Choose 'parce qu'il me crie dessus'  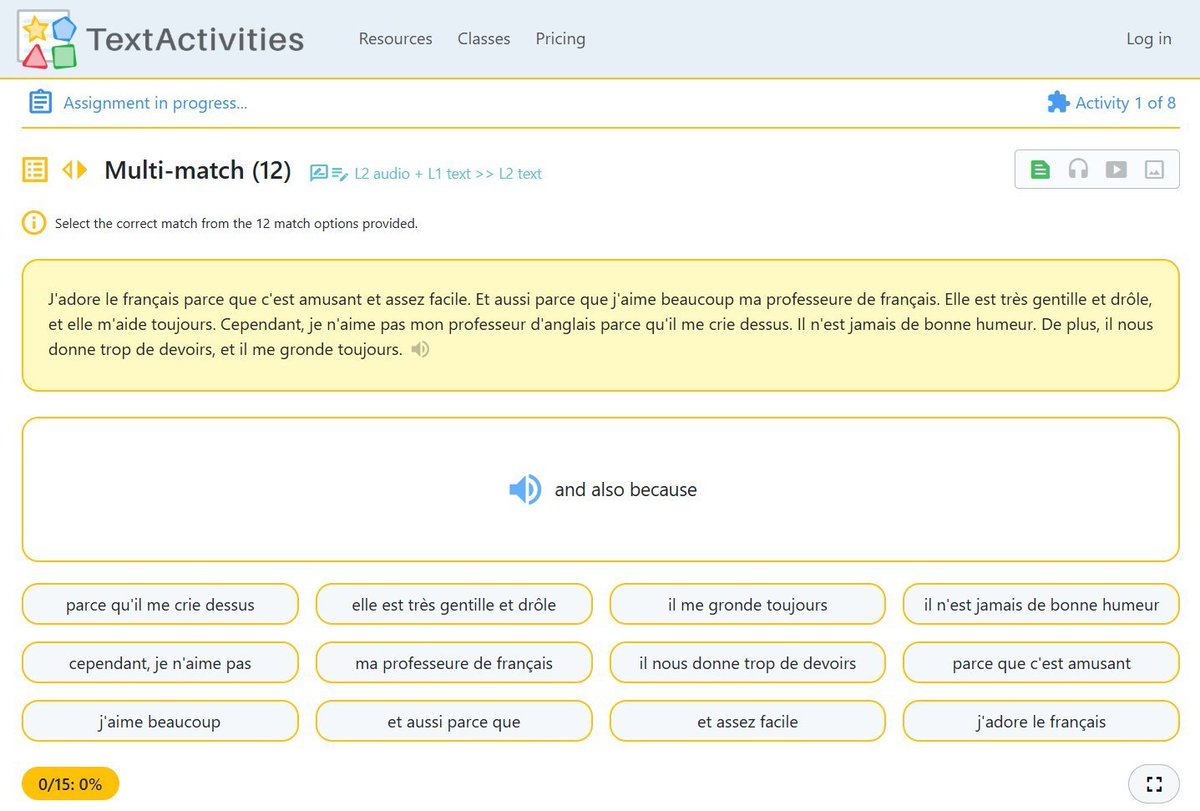tap(159, 604)
